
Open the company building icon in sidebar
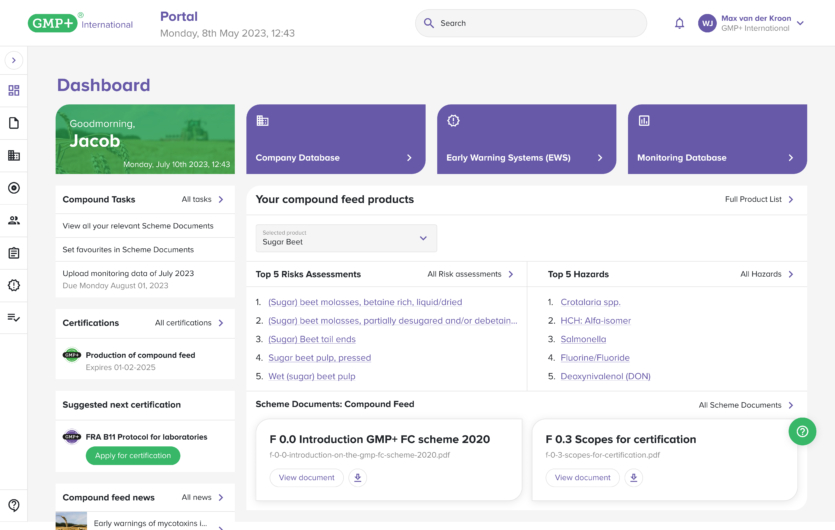click(x=14, y=155)
